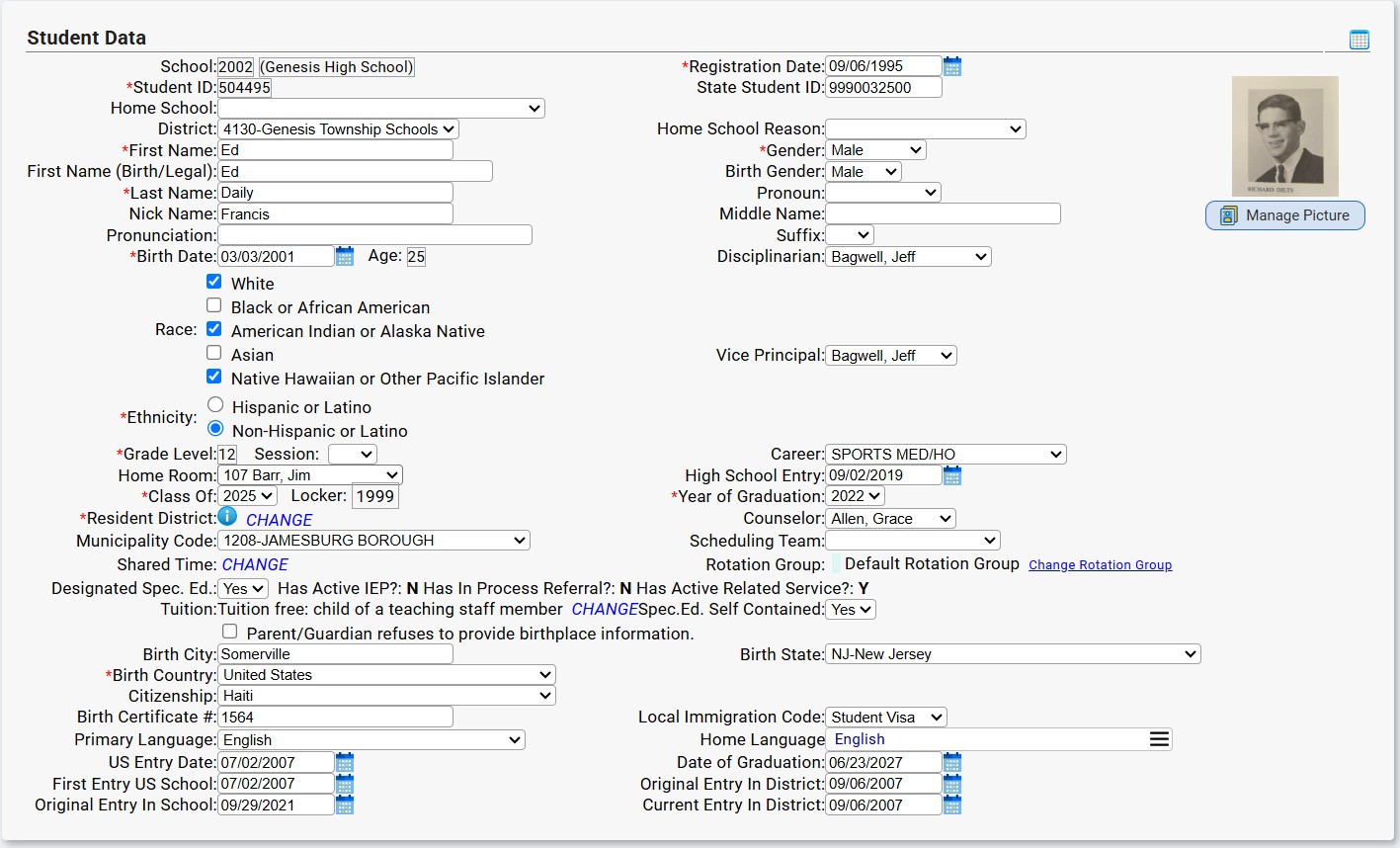Open the Primary Language dropdown
1400x848 pixels.
coord(371,740)
